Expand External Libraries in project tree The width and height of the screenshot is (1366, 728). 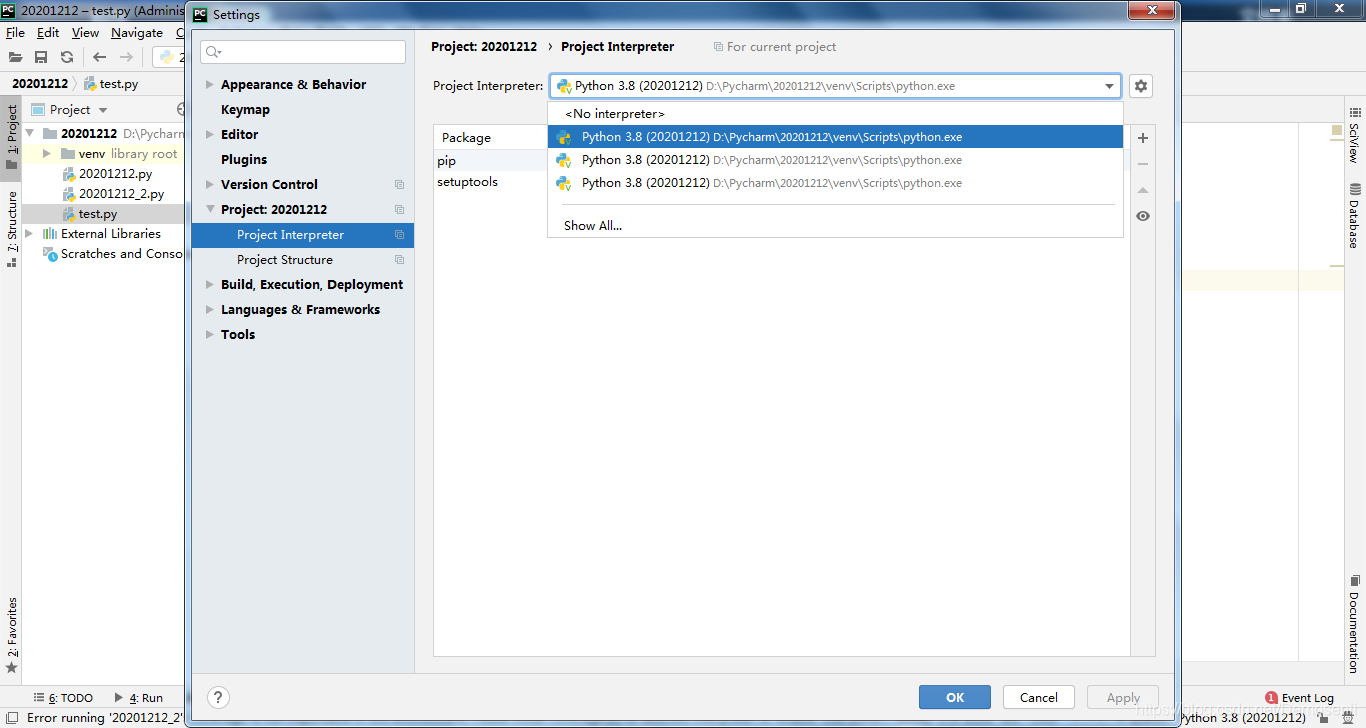29,234
